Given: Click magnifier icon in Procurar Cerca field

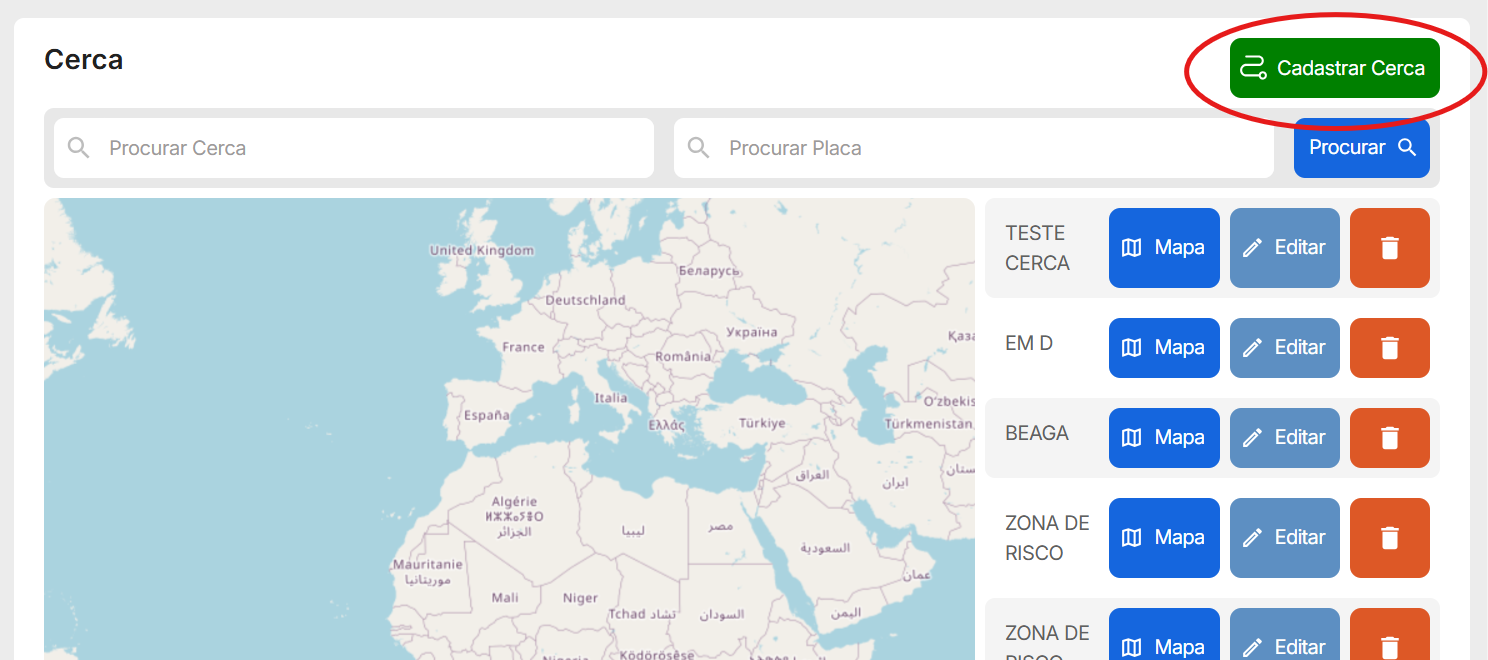Looking at the screenshot, I should (x=79, y=148).
